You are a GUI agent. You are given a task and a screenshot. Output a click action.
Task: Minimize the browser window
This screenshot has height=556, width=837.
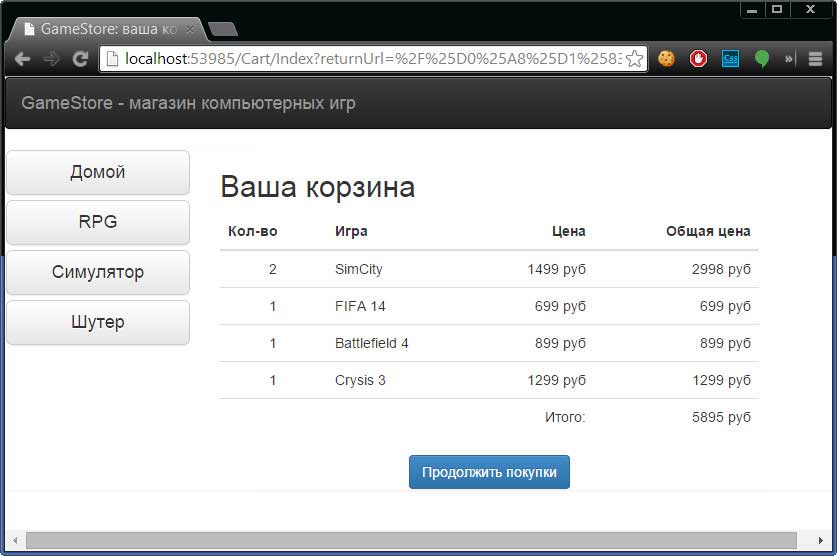pyautogui.click(x=753, y=10)
